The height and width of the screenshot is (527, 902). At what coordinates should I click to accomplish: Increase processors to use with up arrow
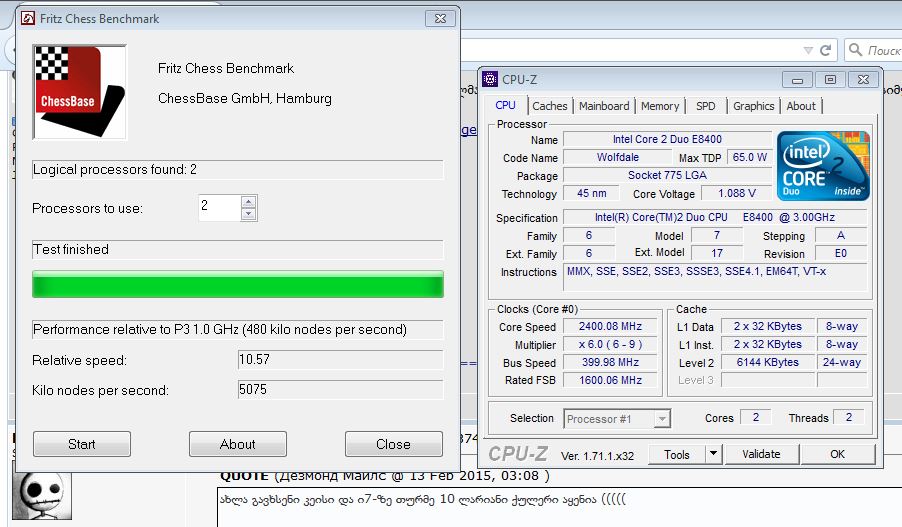tap(249, 202)
